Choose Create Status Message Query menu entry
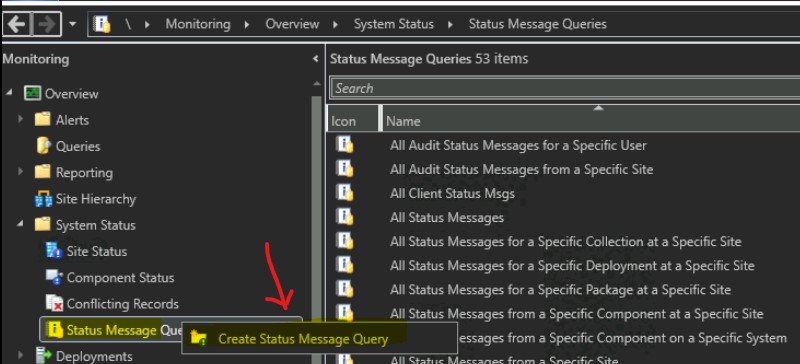Image resolution: width=800 pixels, height=364 pixels. click(x=319, y=338)
